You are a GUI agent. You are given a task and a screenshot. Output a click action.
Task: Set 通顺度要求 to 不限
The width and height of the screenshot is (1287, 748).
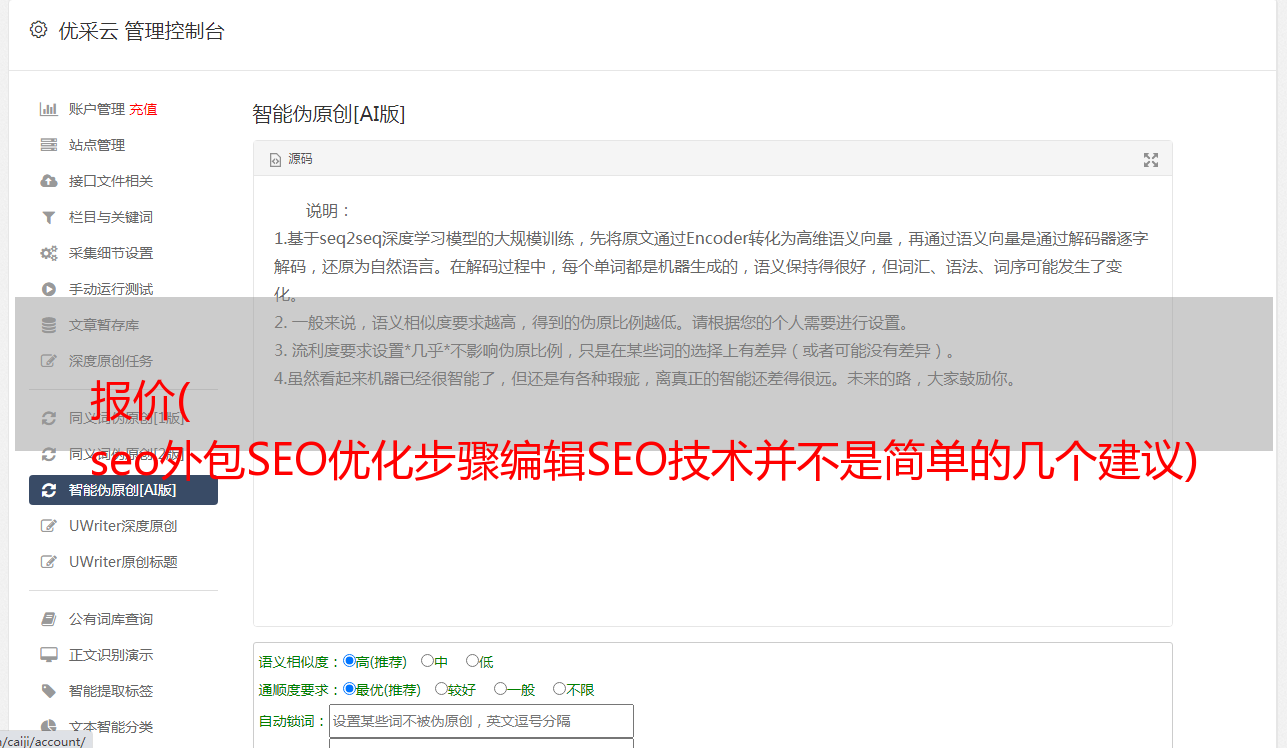(x=559, y=689)
